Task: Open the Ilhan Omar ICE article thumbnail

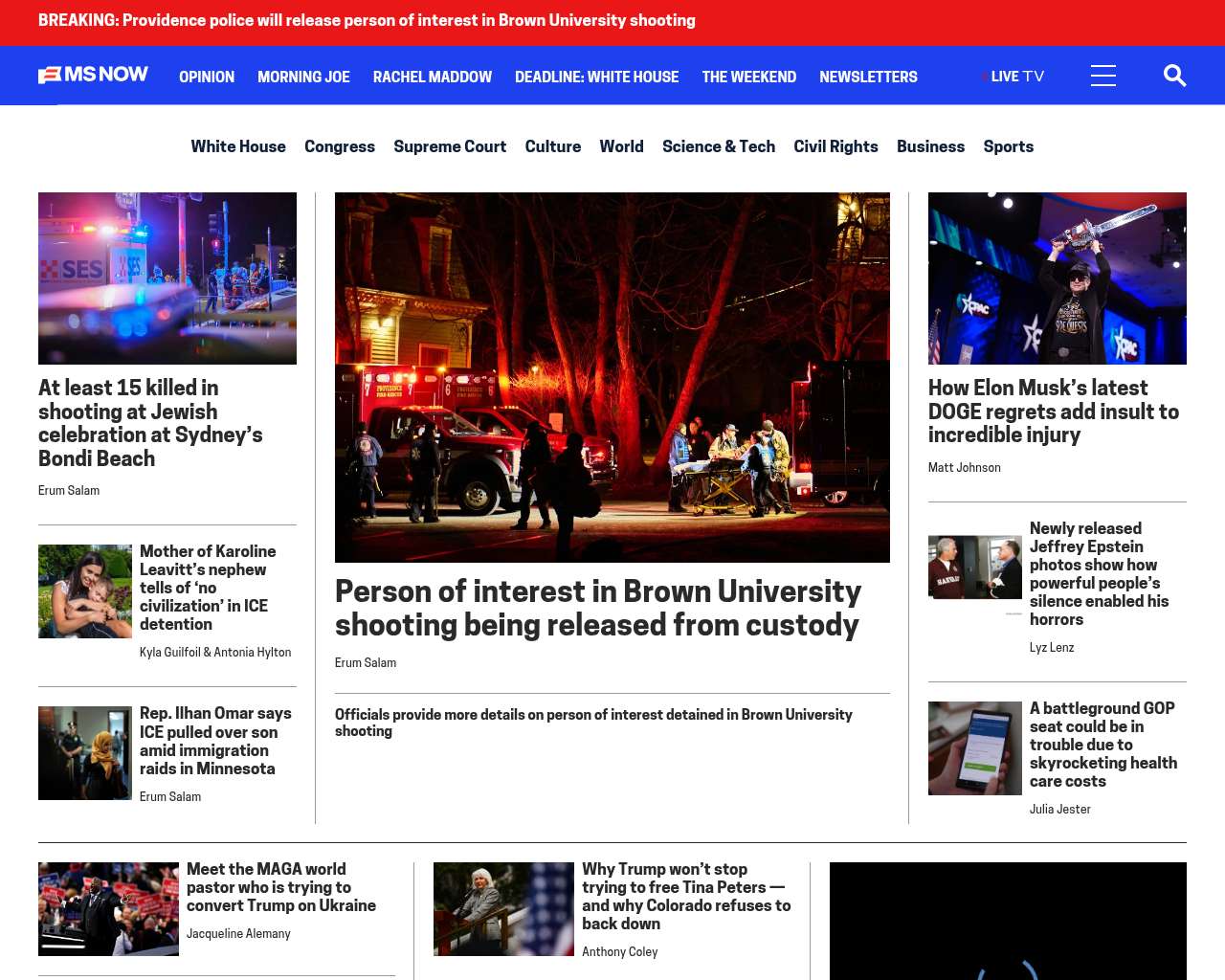Action: 85,753
